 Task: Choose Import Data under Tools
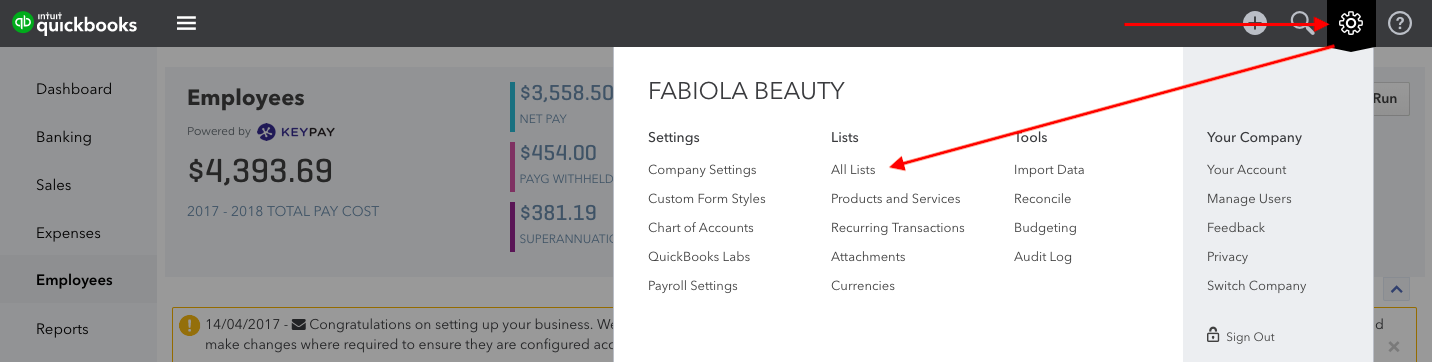coord(1049,170)
